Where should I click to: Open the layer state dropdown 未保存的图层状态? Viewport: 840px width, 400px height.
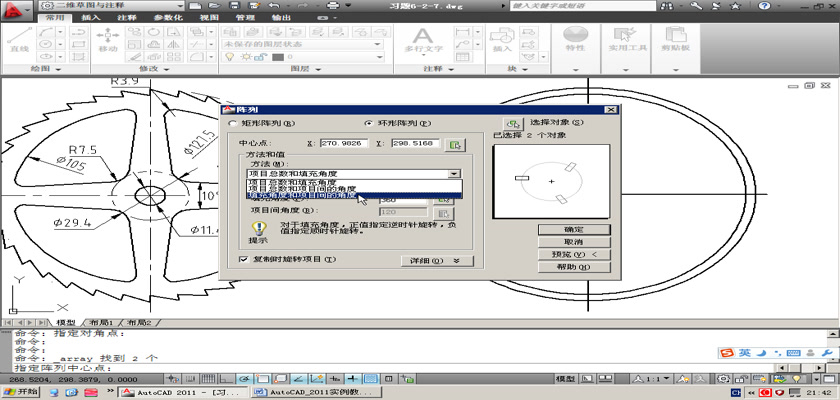(x=303, y=44)
